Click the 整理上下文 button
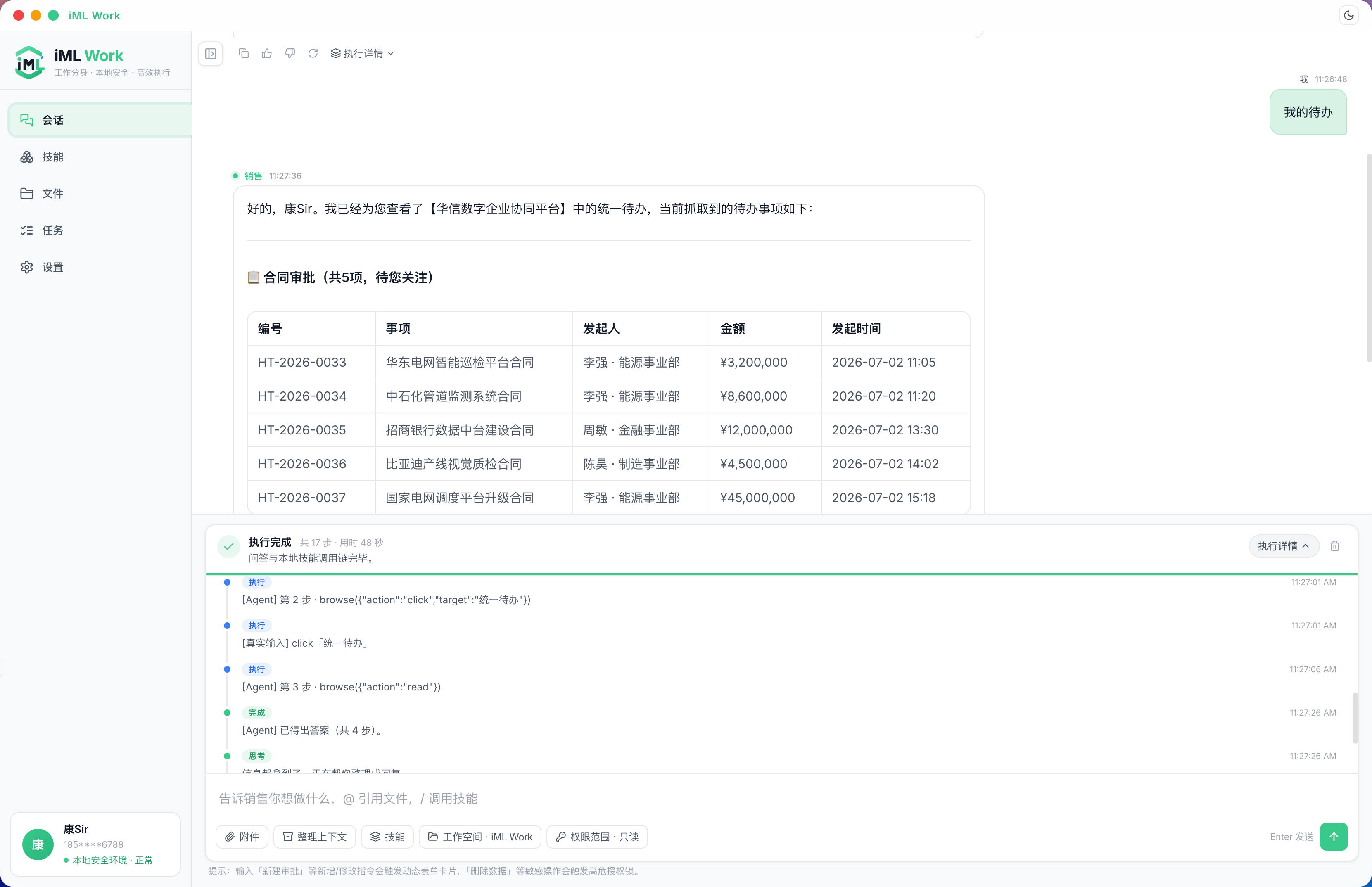This screenshot has height=887, width=1372. click(x=314, y=837)
